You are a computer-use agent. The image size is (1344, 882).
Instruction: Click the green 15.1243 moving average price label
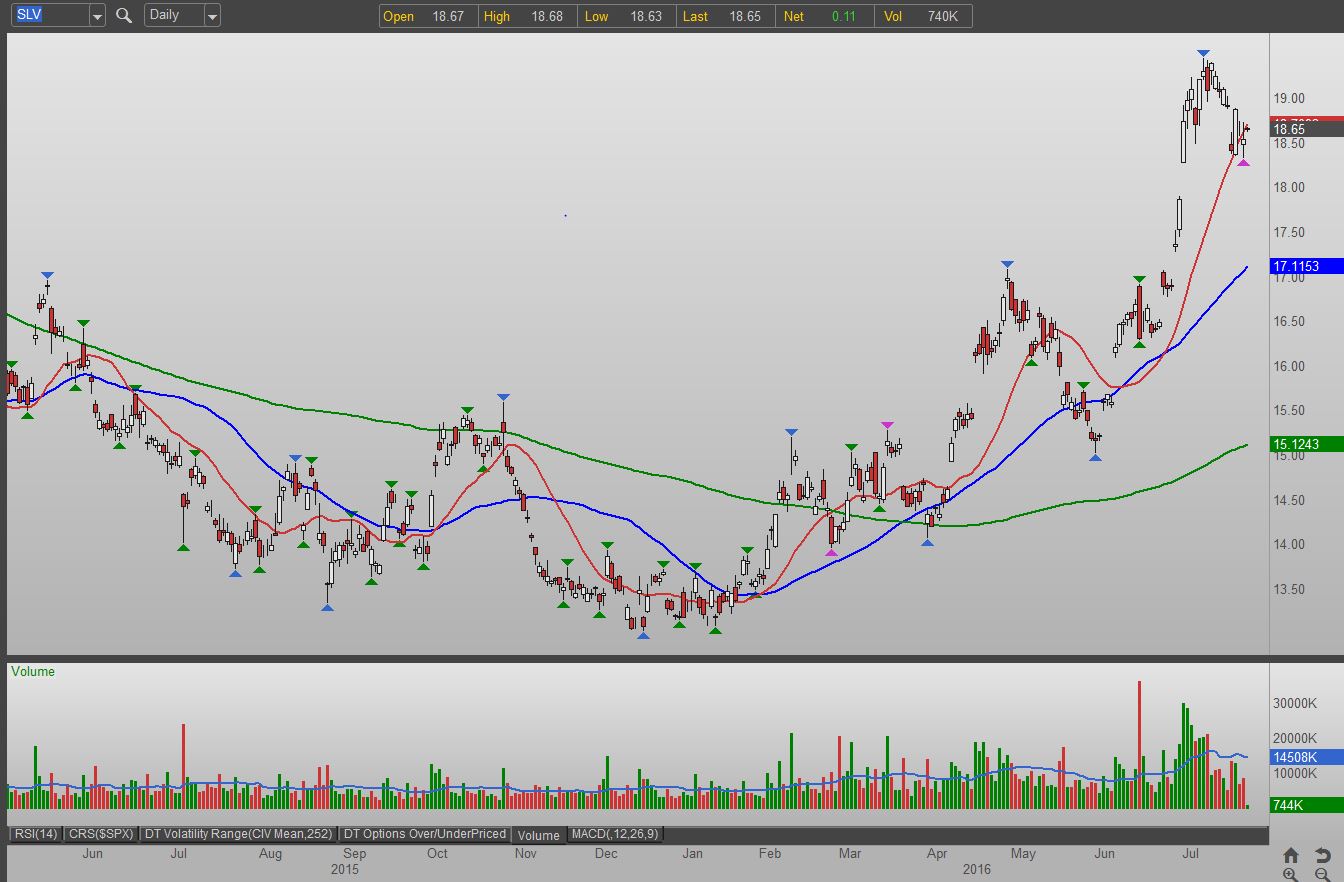[x=1306, y=444]
